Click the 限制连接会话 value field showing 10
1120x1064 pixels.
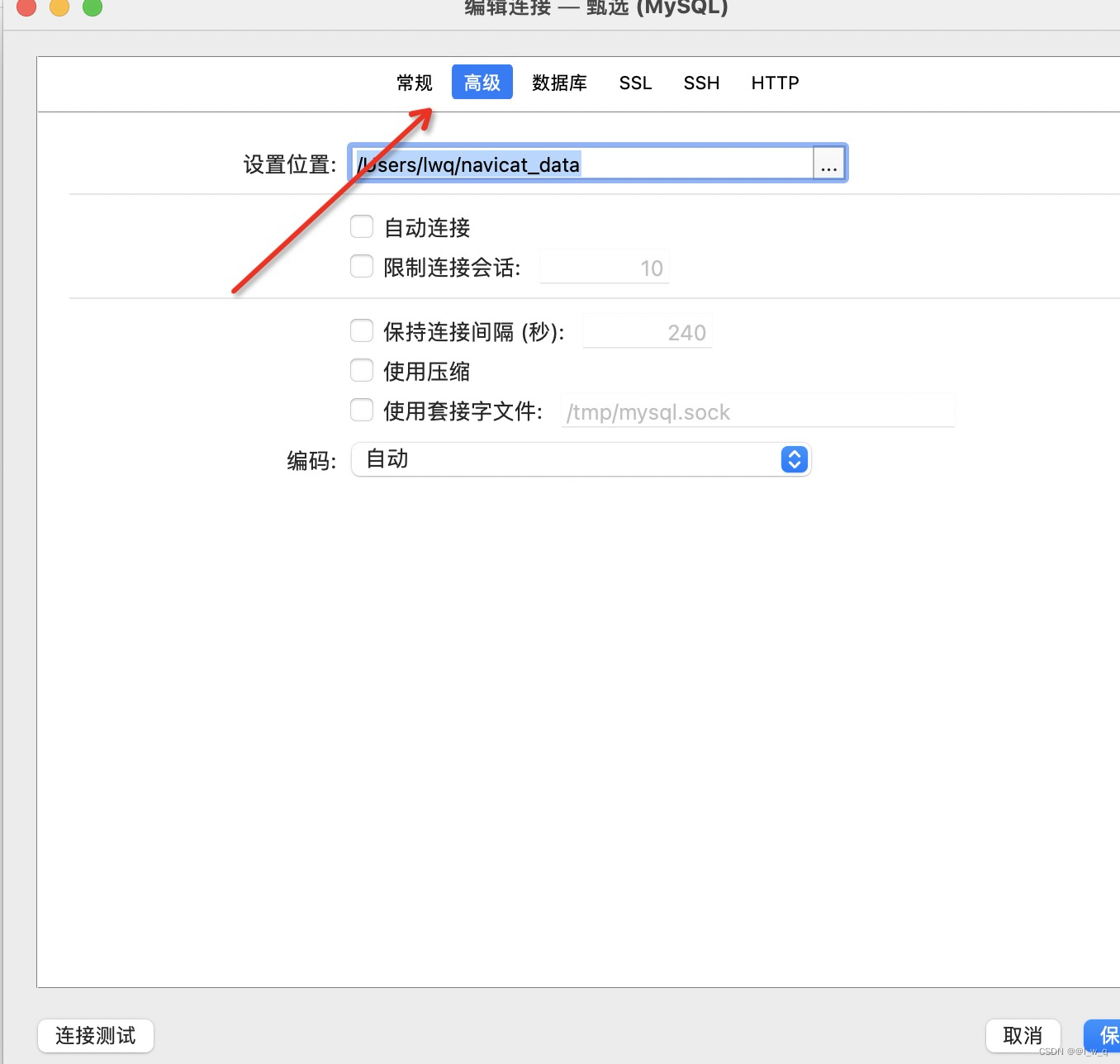point(604,268)
